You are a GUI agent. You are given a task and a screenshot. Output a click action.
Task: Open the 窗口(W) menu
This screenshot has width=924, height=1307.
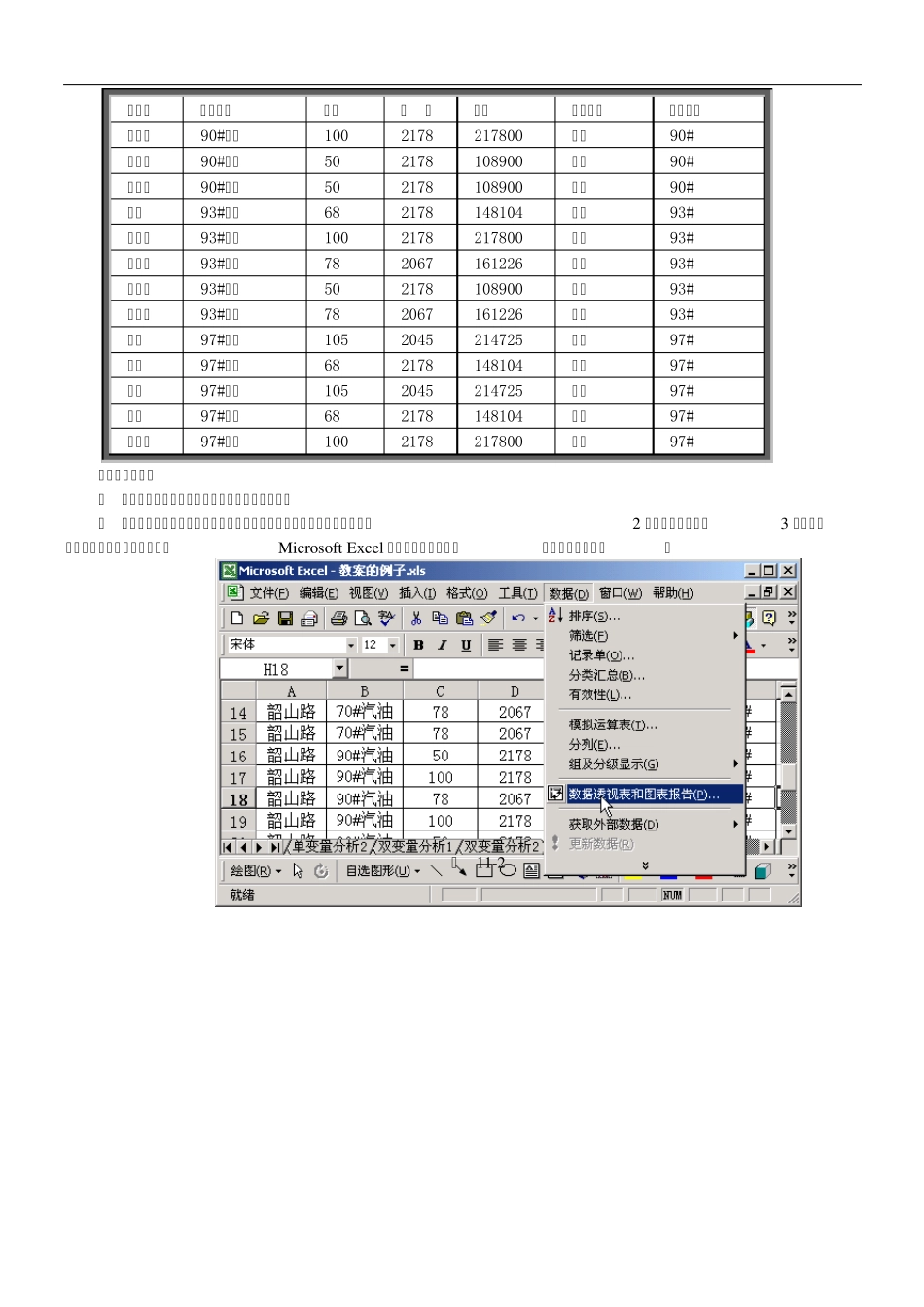point(620,593)
